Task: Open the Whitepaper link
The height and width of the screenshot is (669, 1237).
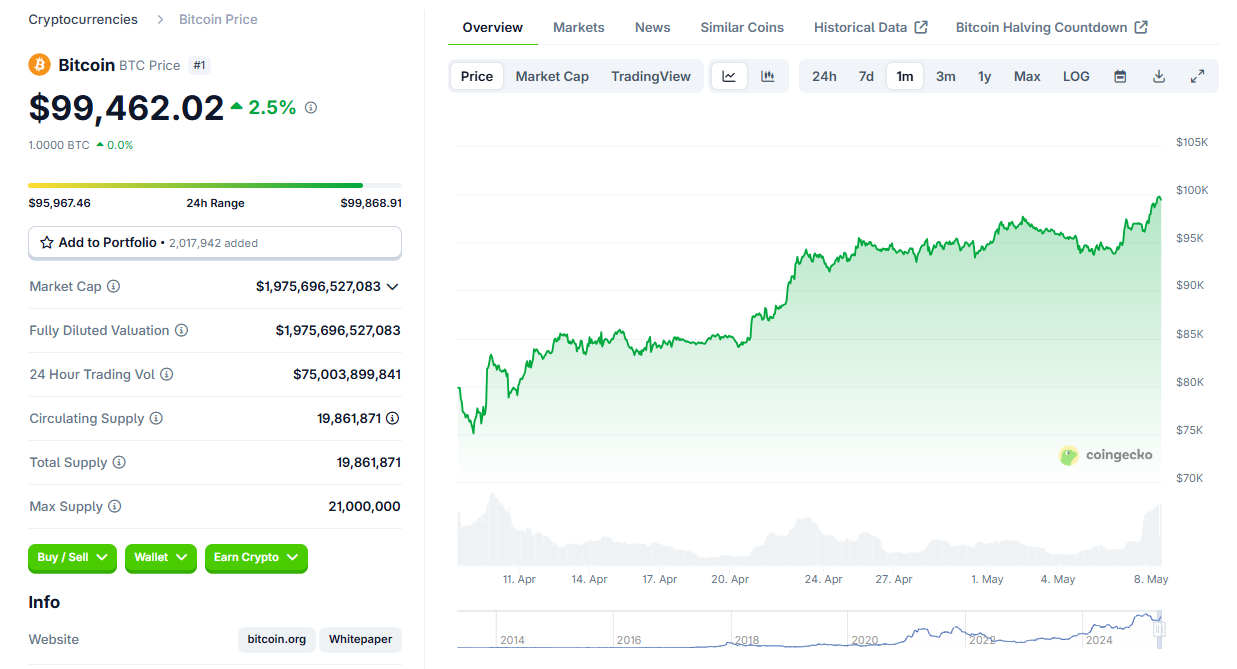Action: click(x=361, y=639)
